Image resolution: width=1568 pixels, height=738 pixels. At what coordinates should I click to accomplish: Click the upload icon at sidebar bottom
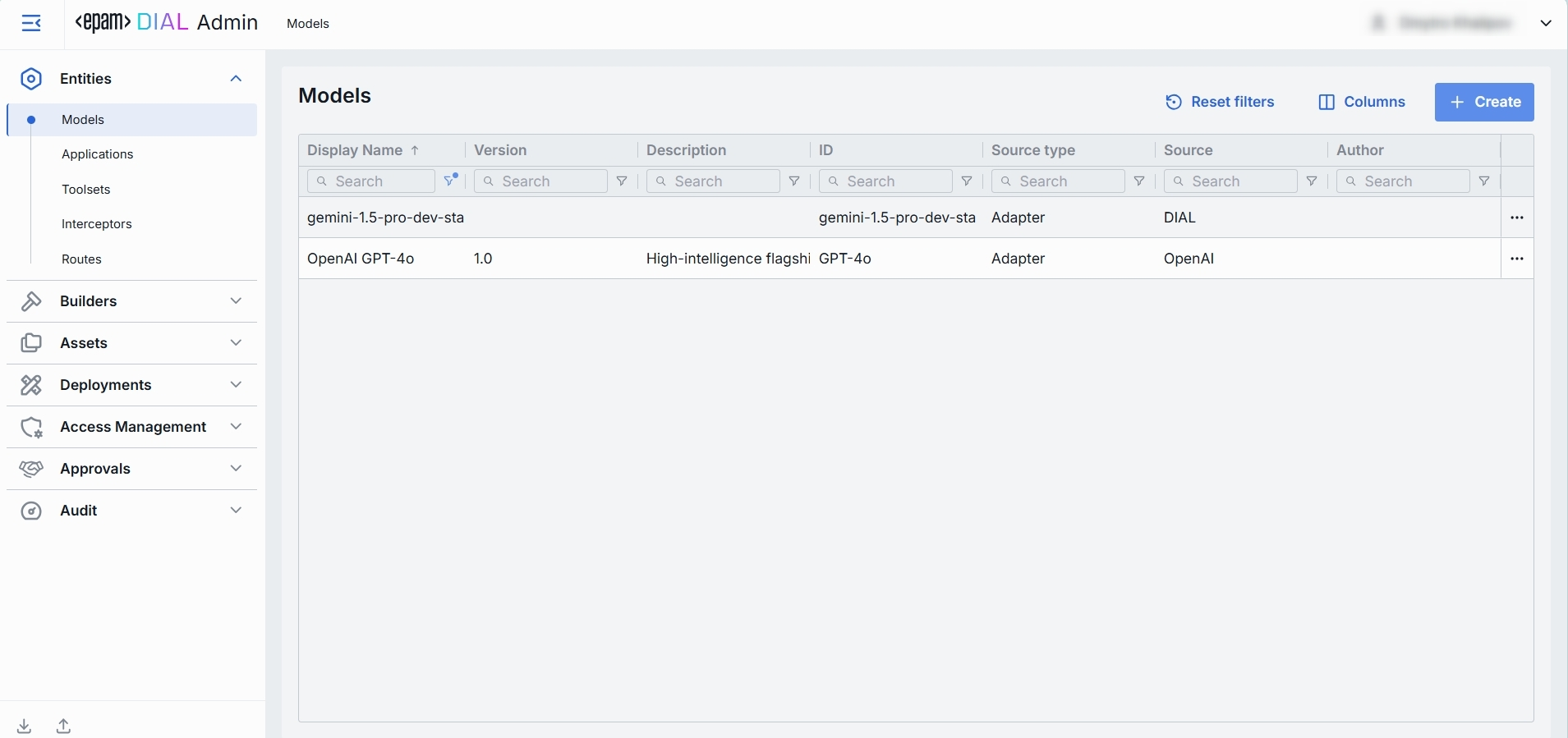point(64,726)
